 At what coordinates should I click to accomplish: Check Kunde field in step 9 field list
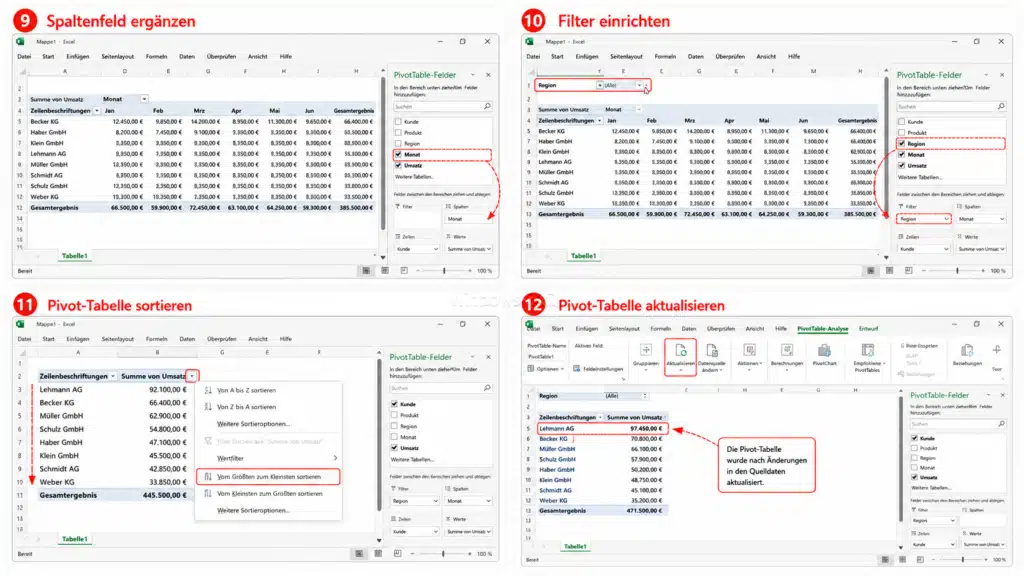398,121
